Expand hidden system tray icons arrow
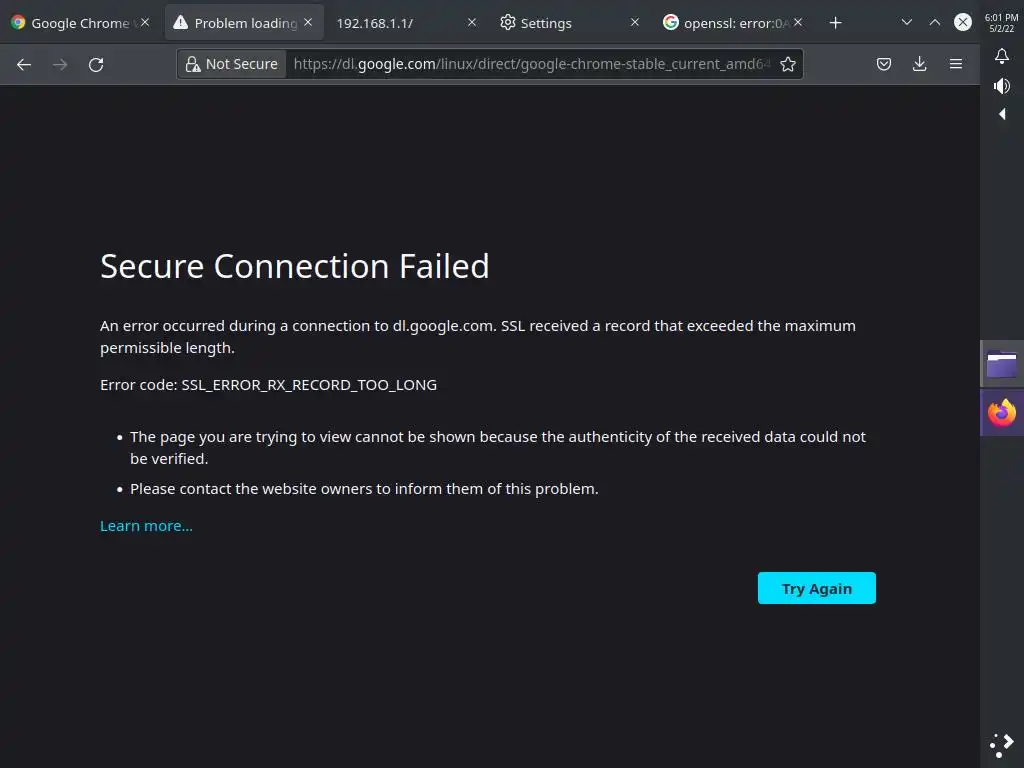The image size is (1024, 768). [1002, 114]
